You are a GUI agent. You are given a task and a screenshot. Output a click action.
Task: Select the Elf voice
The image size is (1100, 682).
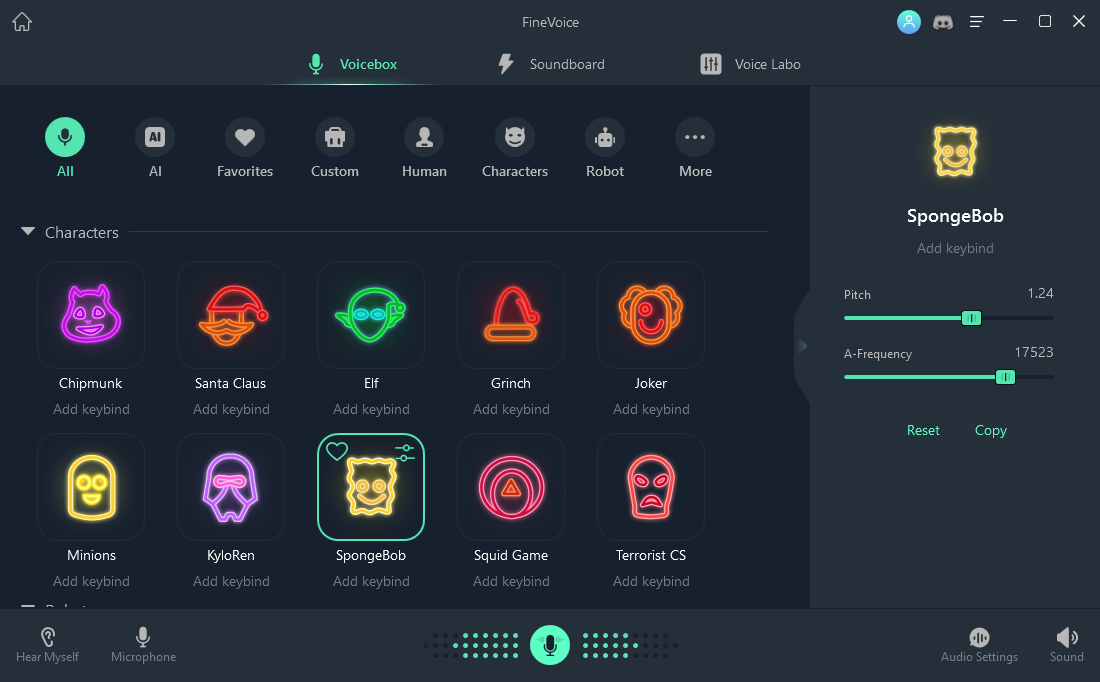[x=371, y=315]
